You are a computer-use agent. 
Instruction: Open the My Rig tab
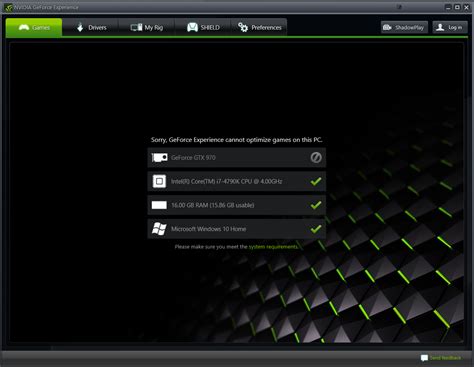147,27
